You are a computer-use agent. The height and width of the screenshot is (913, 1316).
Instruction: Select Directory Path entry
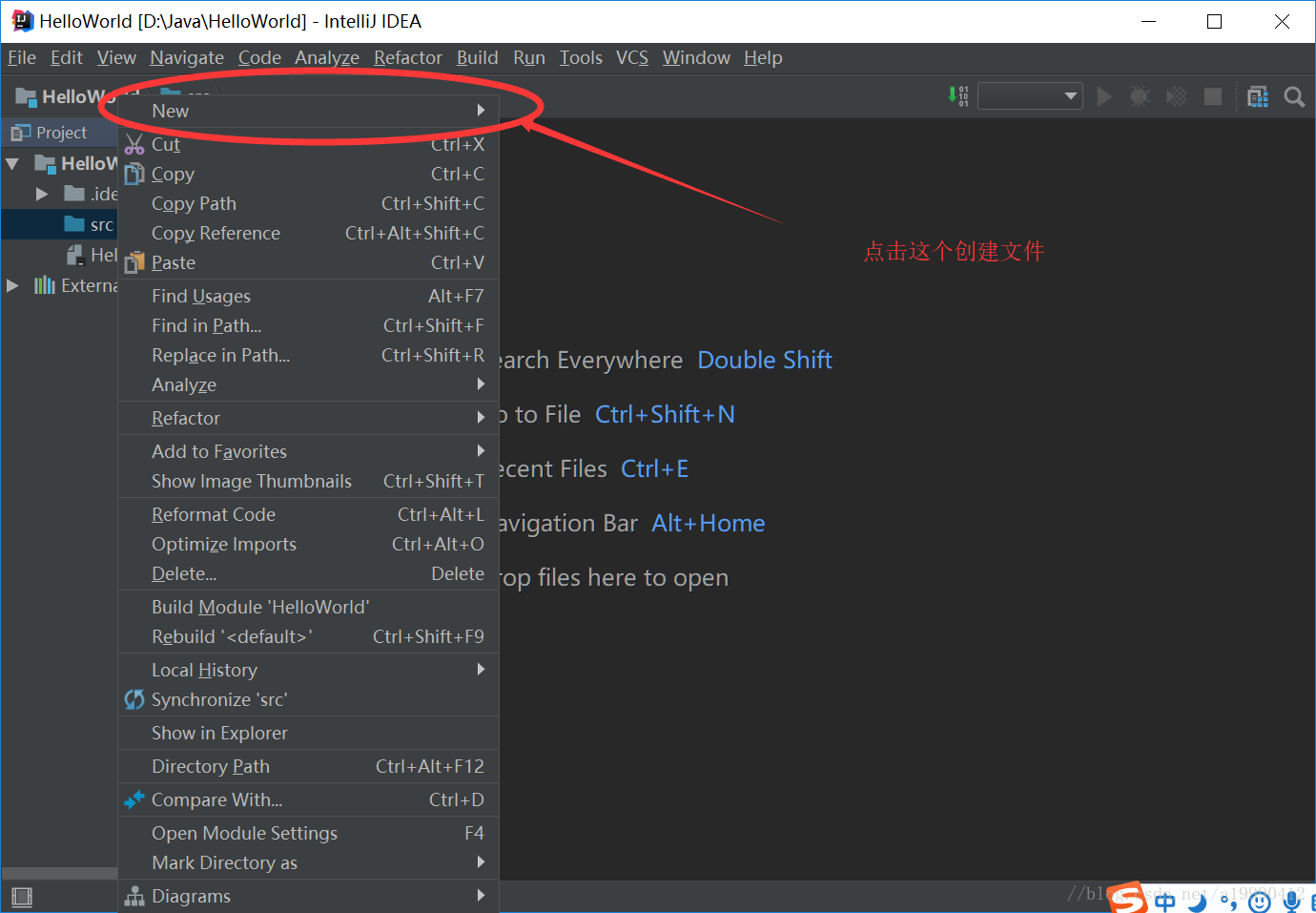(308, 766)
